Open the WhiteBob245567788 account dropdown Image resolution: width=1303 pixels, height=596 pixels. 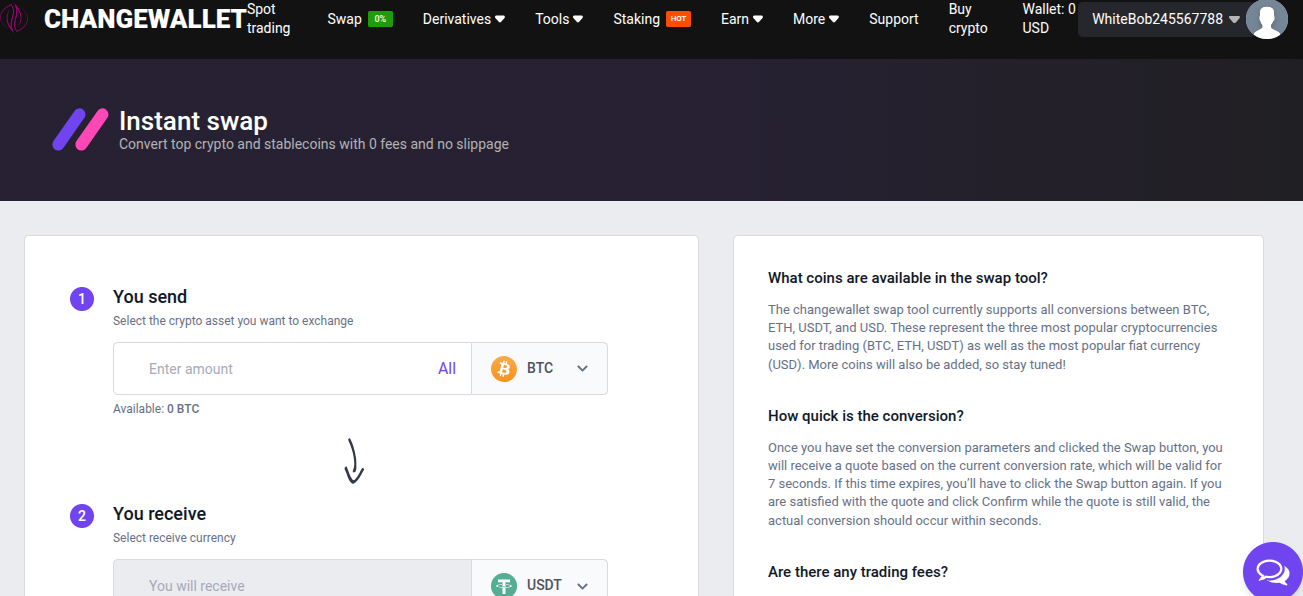click(x=1165, y=19)
